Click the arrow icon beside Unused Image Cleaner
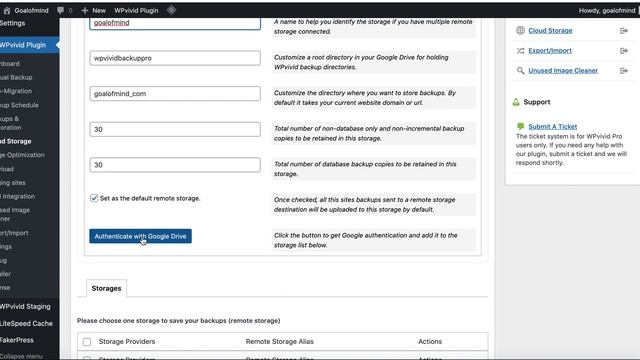Viewport: 640px width, 360px height. 624,71
